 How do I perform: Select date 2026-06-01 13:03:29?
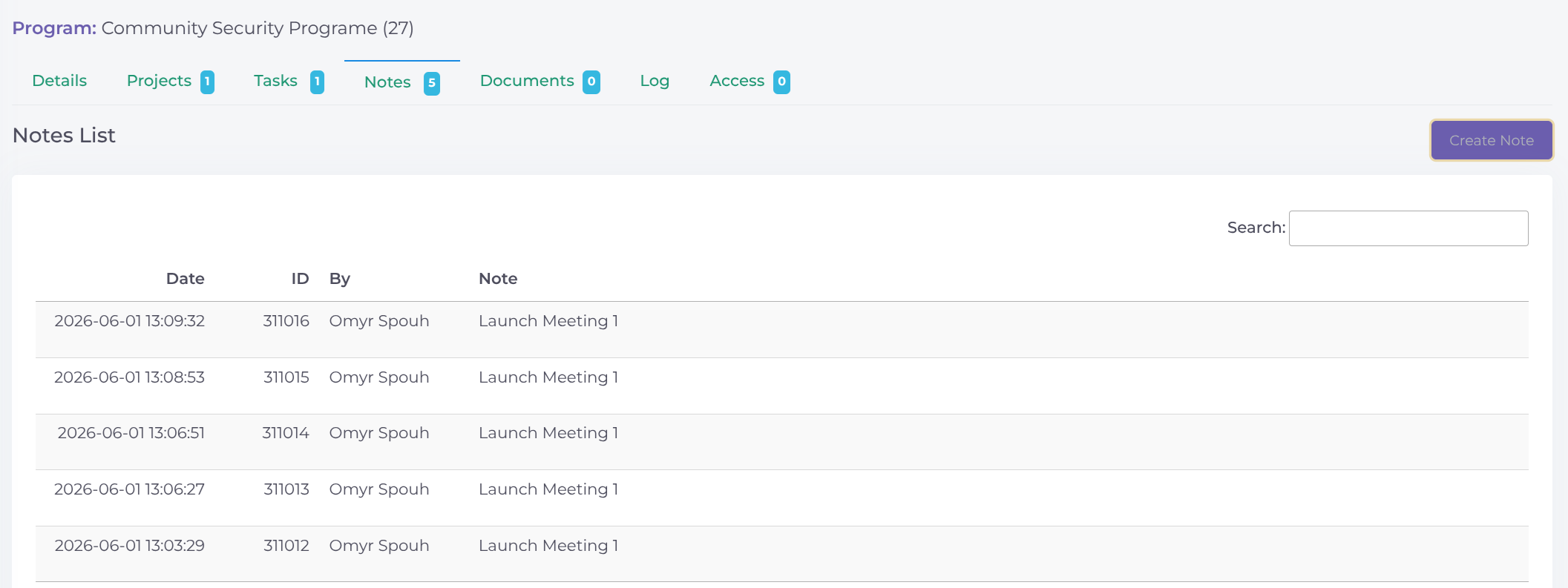pos(129,546)
